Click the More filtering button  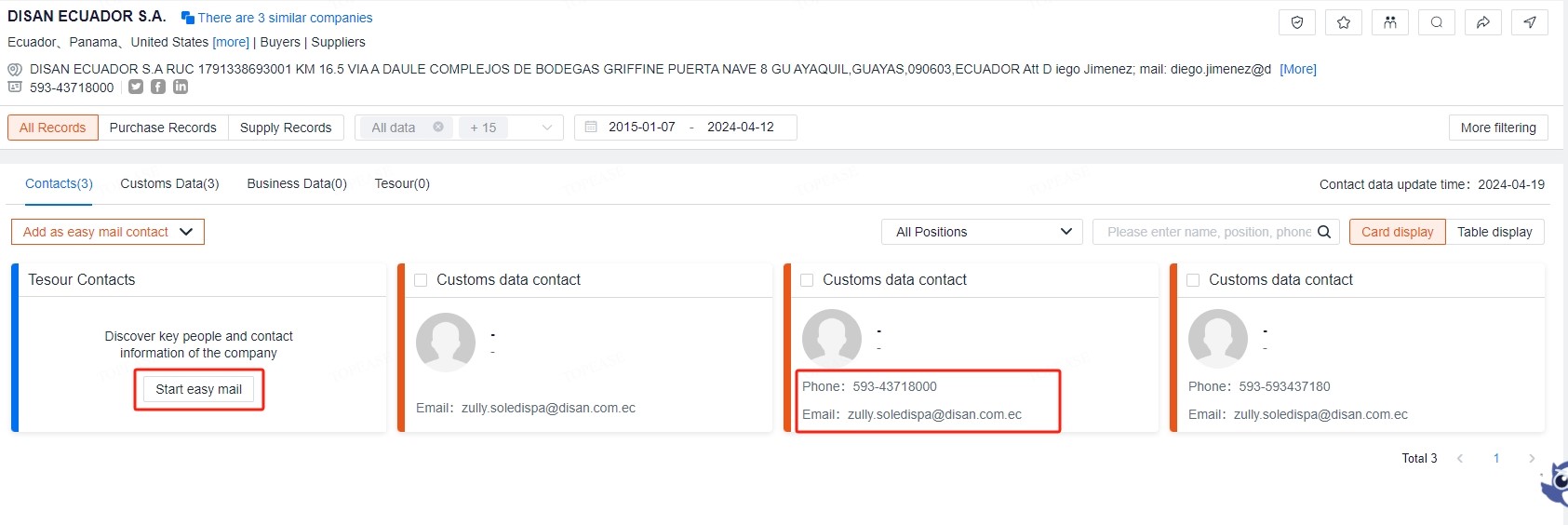click(x=1498, y=128)
